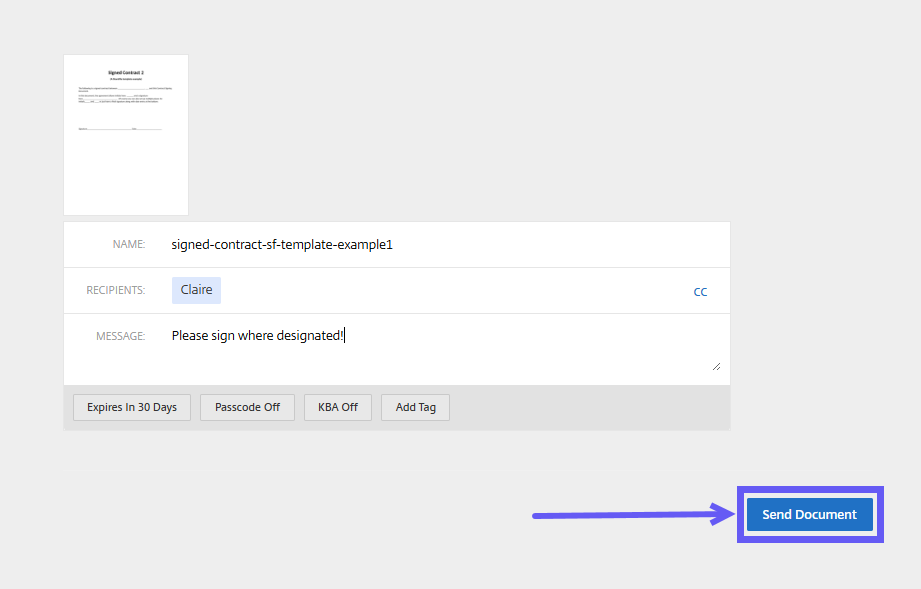
Task: Click the message box resize handle
Action: [x=715, y=367]
